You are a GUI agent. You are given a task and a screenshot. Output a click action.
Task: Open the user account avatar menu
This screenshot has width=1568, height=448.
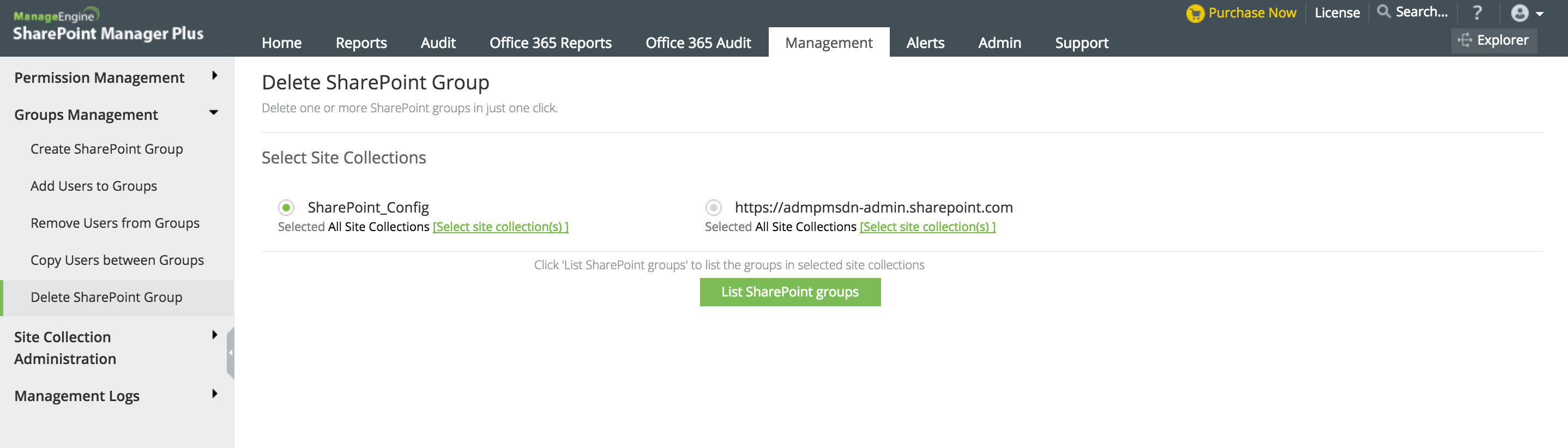1526,14
